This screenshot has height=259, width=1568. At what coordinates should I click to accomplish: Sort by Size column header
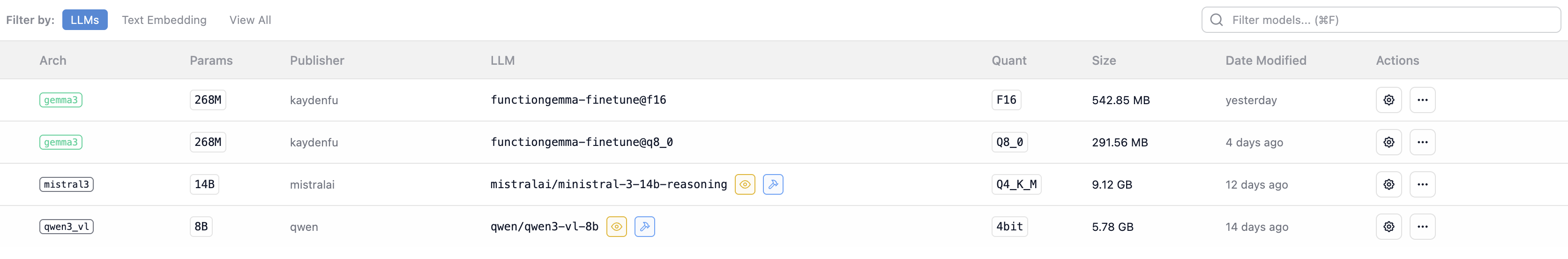point(1104,61)
